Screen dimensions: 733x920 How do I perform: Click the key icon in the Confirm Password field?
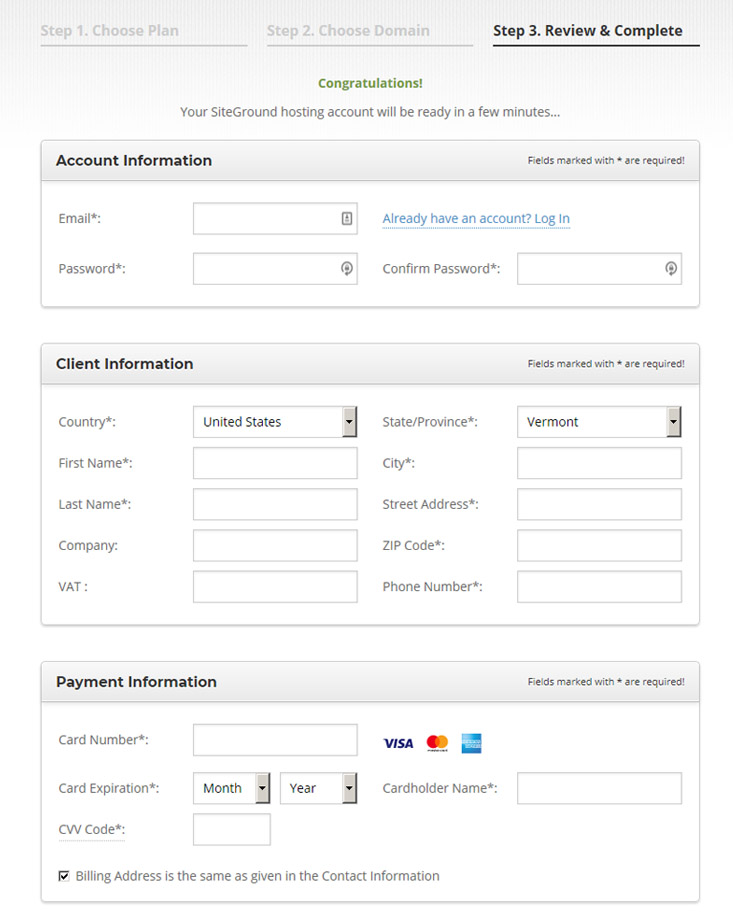[671, 269]
